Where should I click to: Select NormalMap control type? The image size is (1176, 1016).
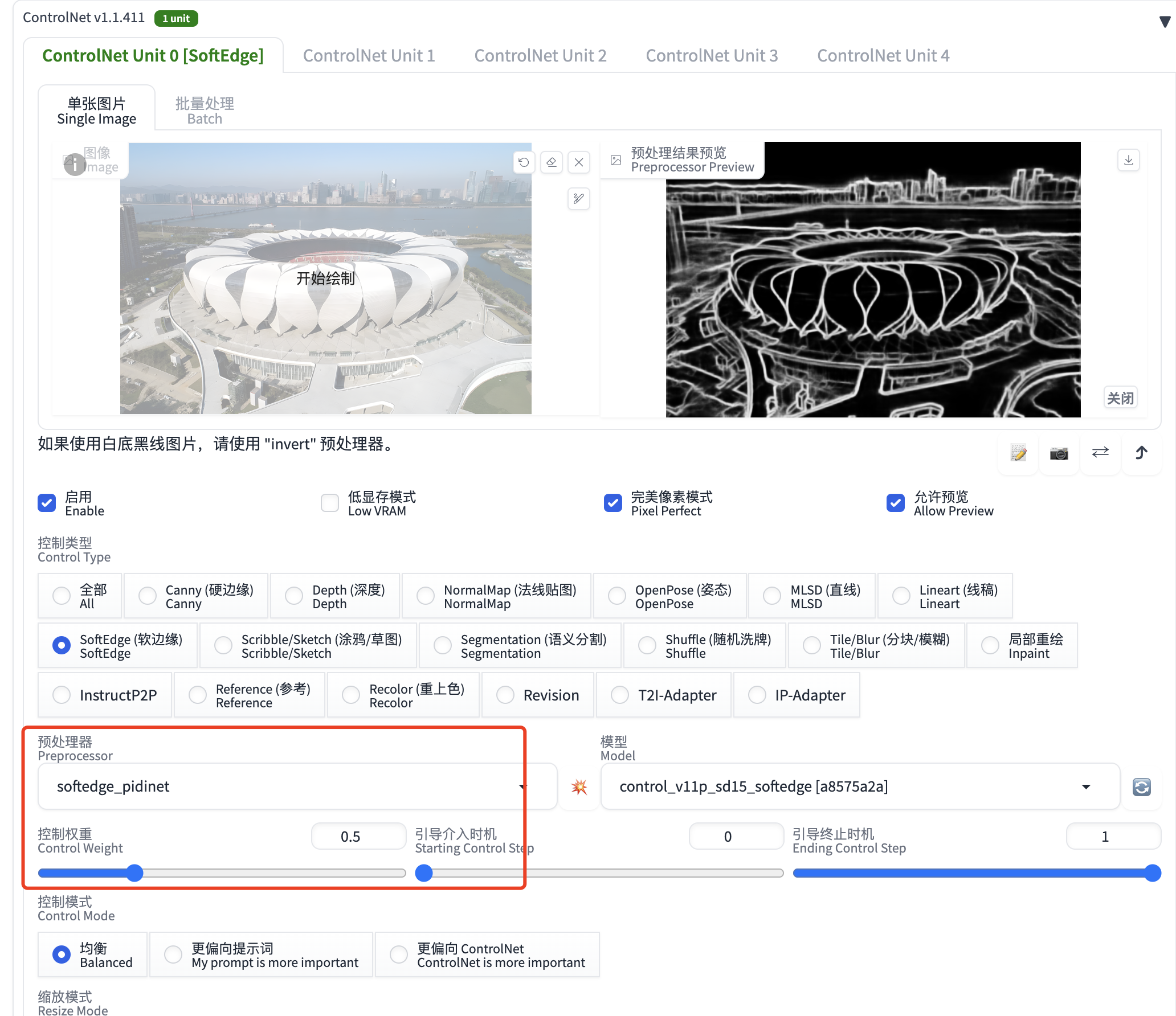coord(496,596)
